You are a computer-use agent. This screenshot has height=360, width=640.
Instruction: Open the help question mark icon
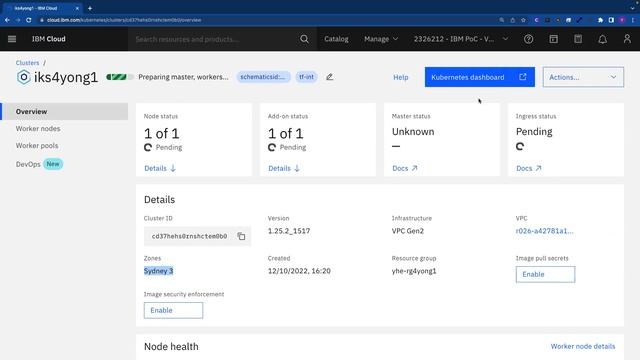click(528, 39)
